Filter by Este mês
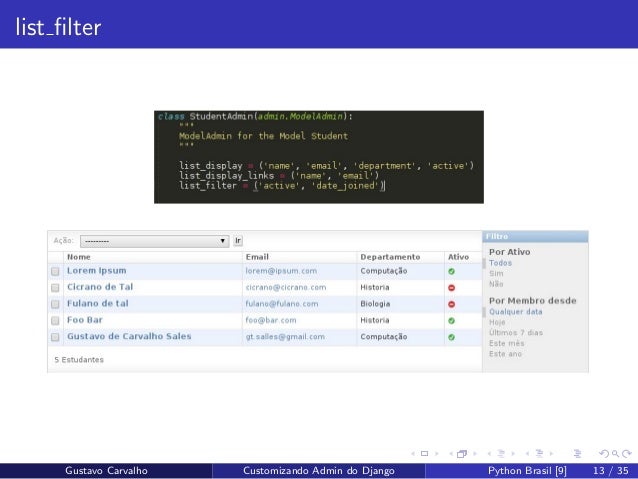Screen dimensions: 638x479 507,343
